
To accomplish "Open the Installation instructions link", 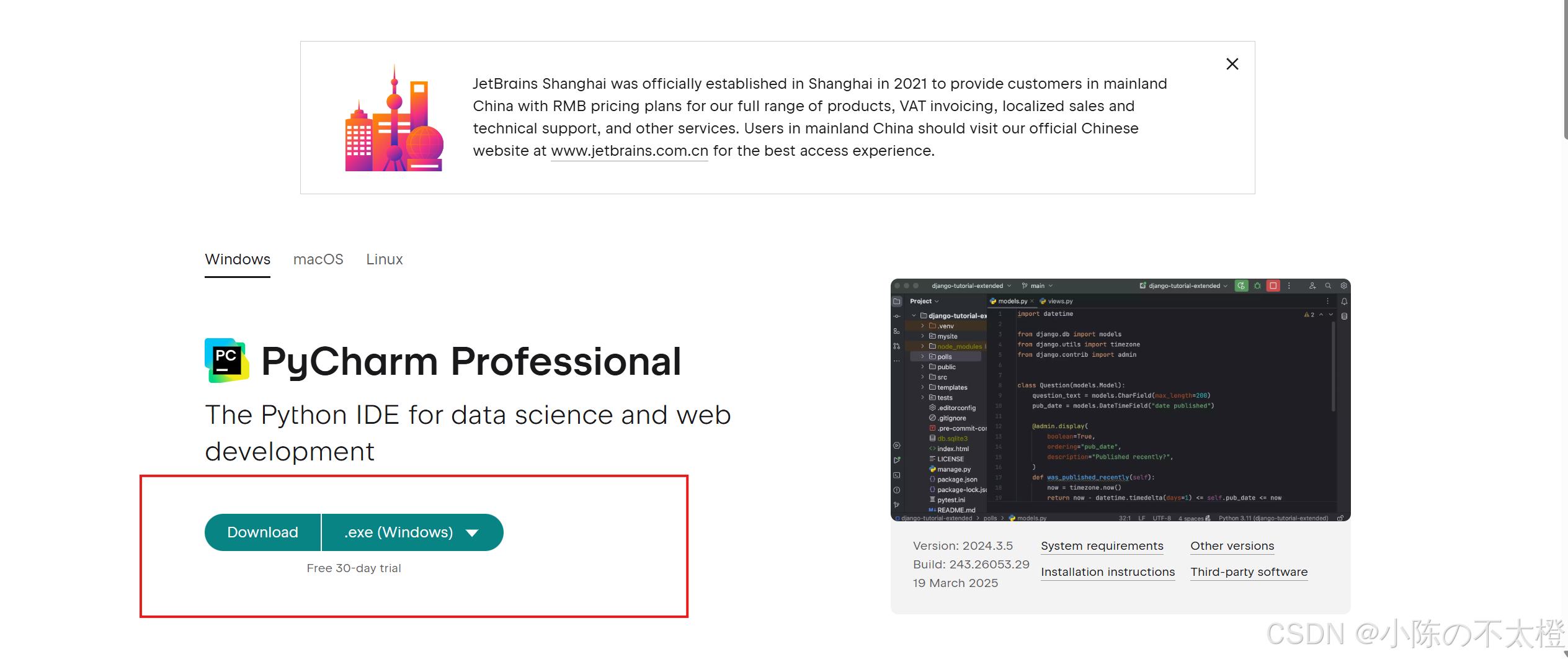I will point(1108,572).
